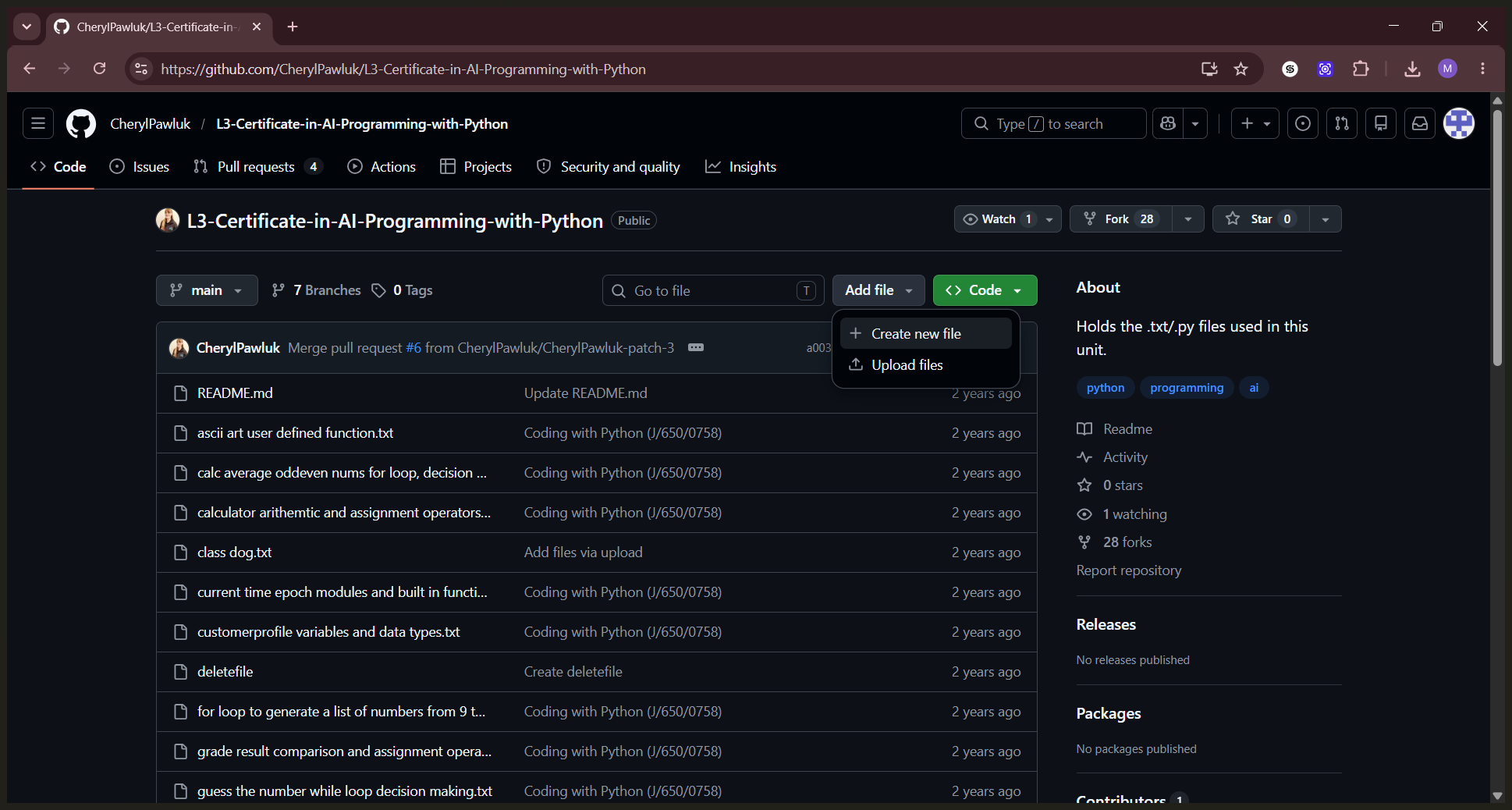
Task: Open the GitHub hamburger navigation menu
Action: click(37, 123)
